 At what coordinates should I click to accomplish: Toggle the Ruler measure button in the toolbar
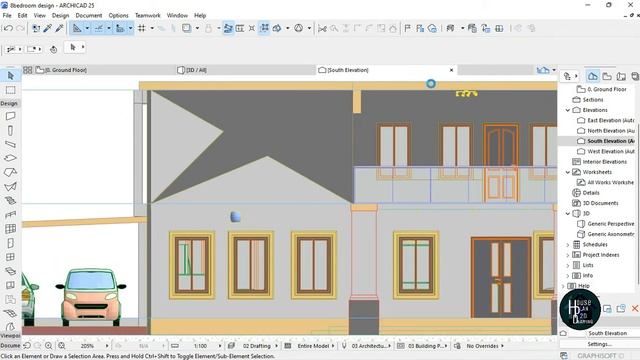click(120, 28)
